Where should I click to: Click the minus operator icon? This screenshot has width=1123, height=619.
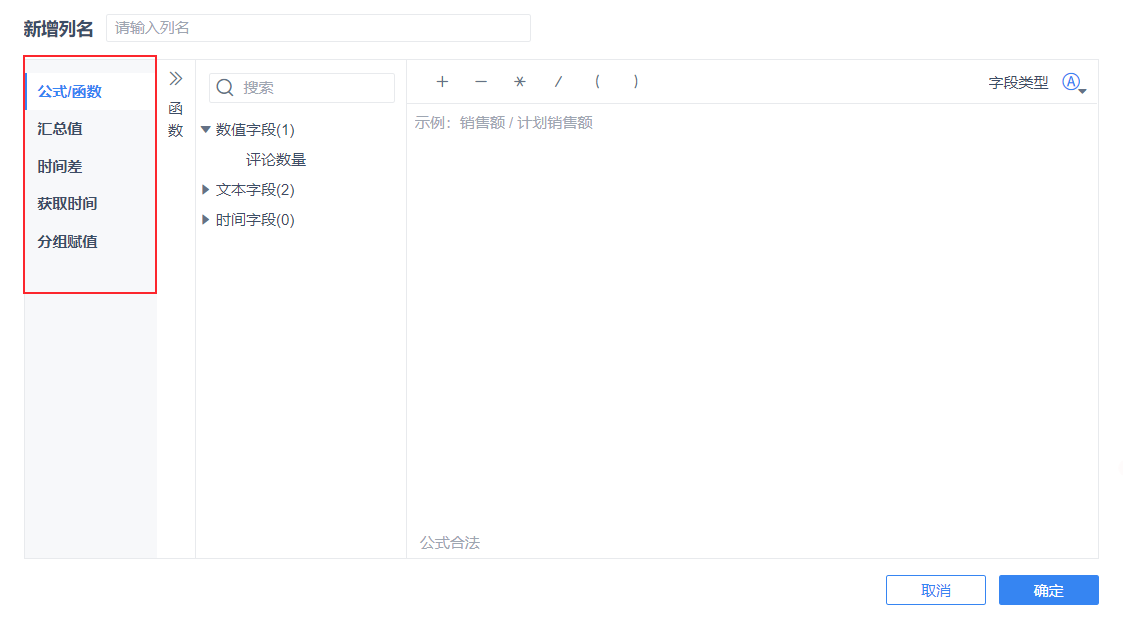tap(480, 82)
